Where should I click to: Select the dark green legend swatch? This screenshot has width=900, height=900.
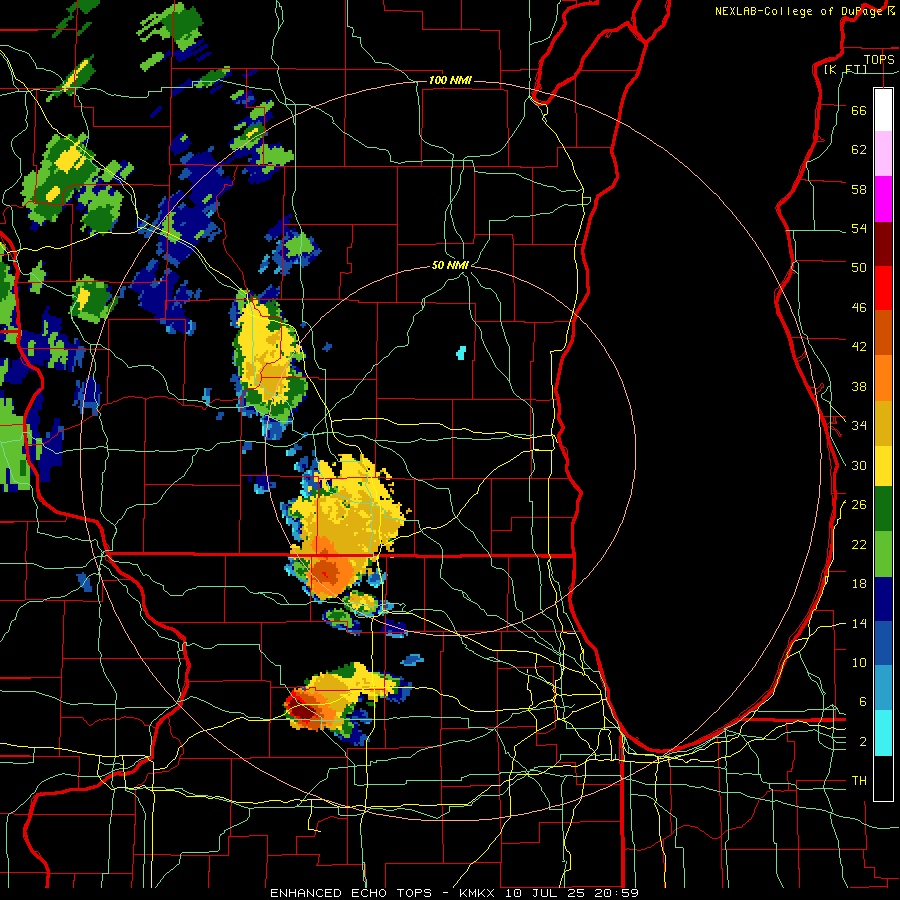click(x=883, y=509)
